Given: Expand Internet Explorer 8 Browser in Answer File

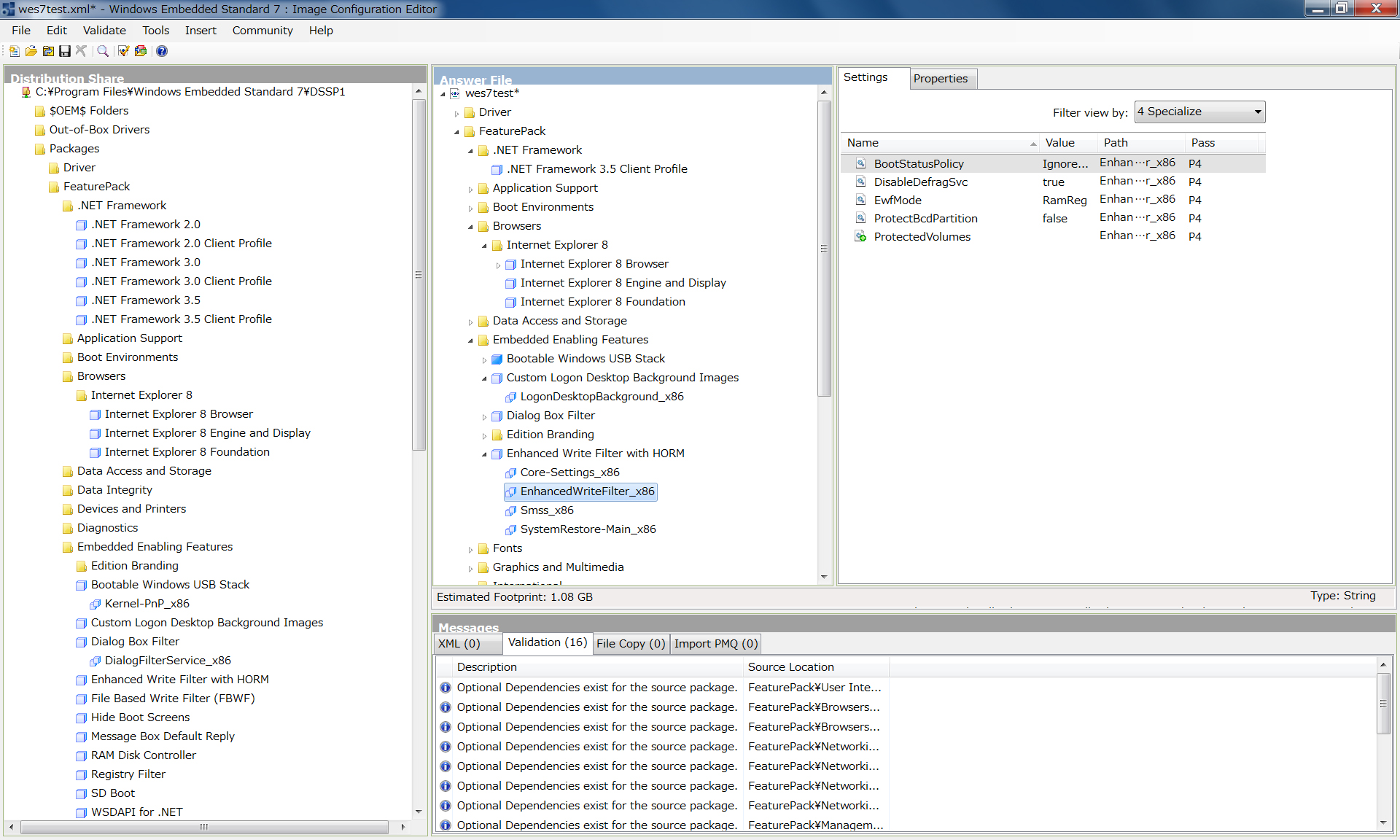Looking at the screenshot, I should click(x=498, y=265).
